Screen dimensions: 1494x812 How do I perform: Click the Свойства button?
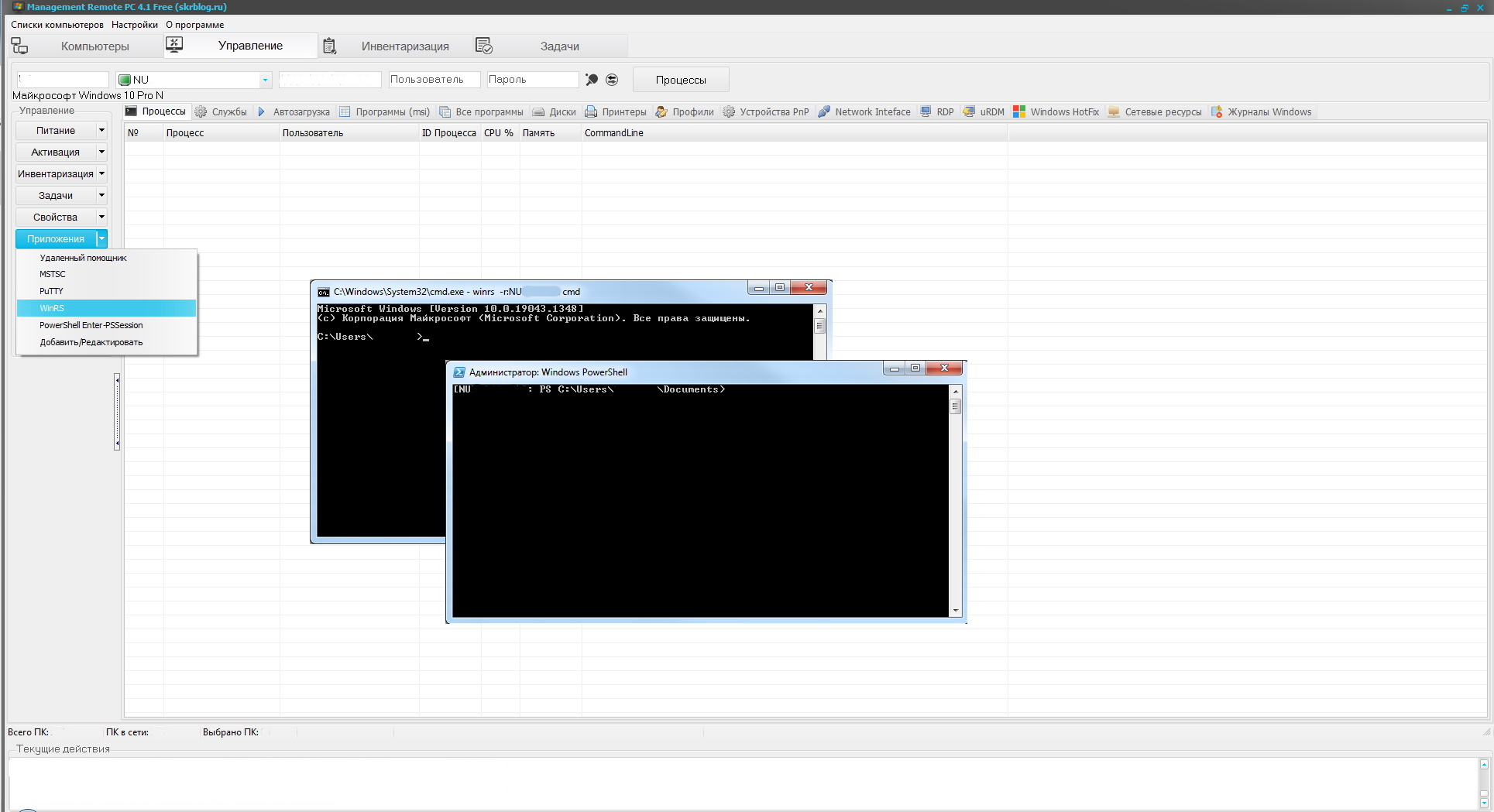point(56,217)
